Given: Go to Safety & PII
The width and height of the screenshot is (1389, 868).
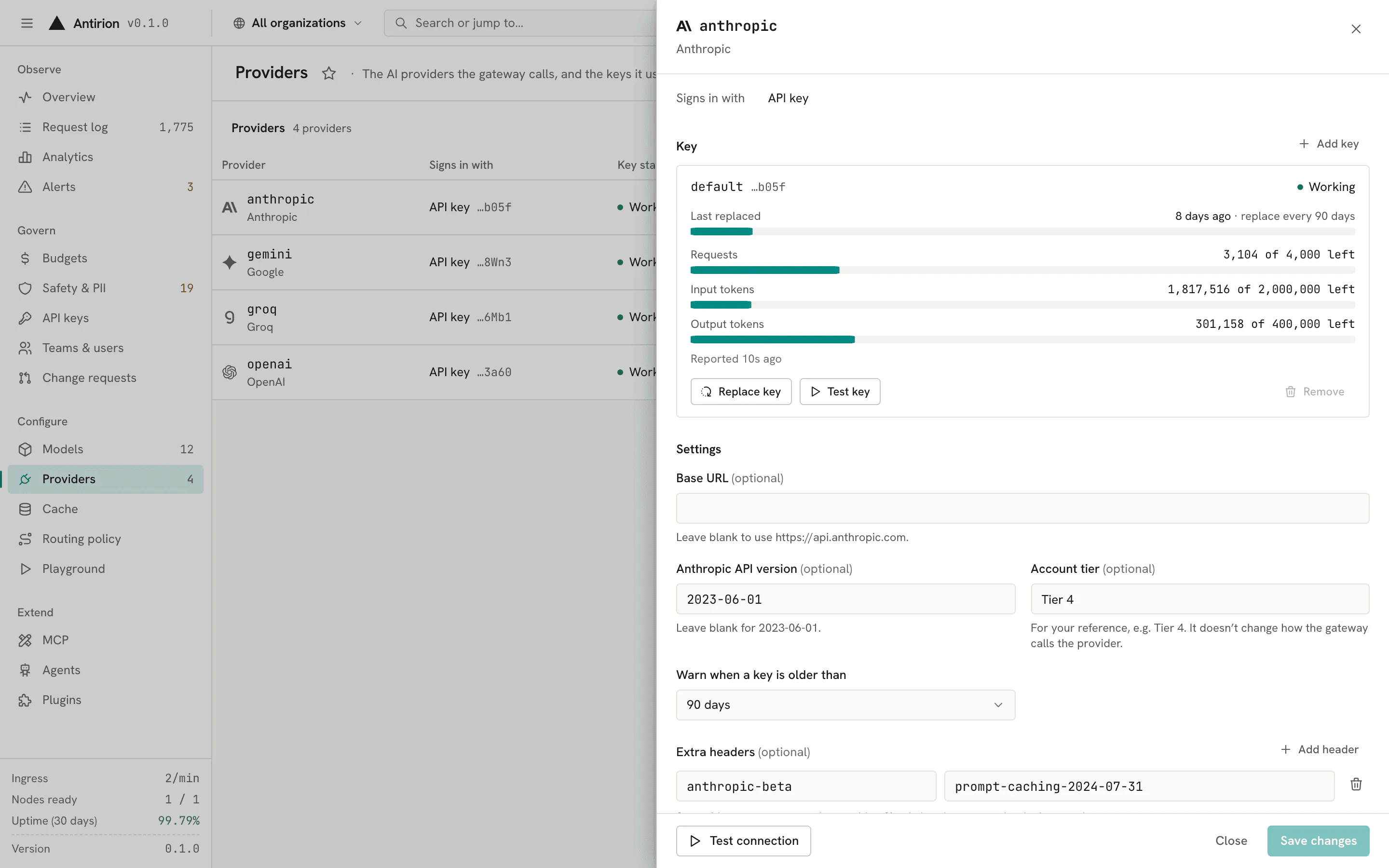Looking at the screenshot, I should click(x=106, y=288).
